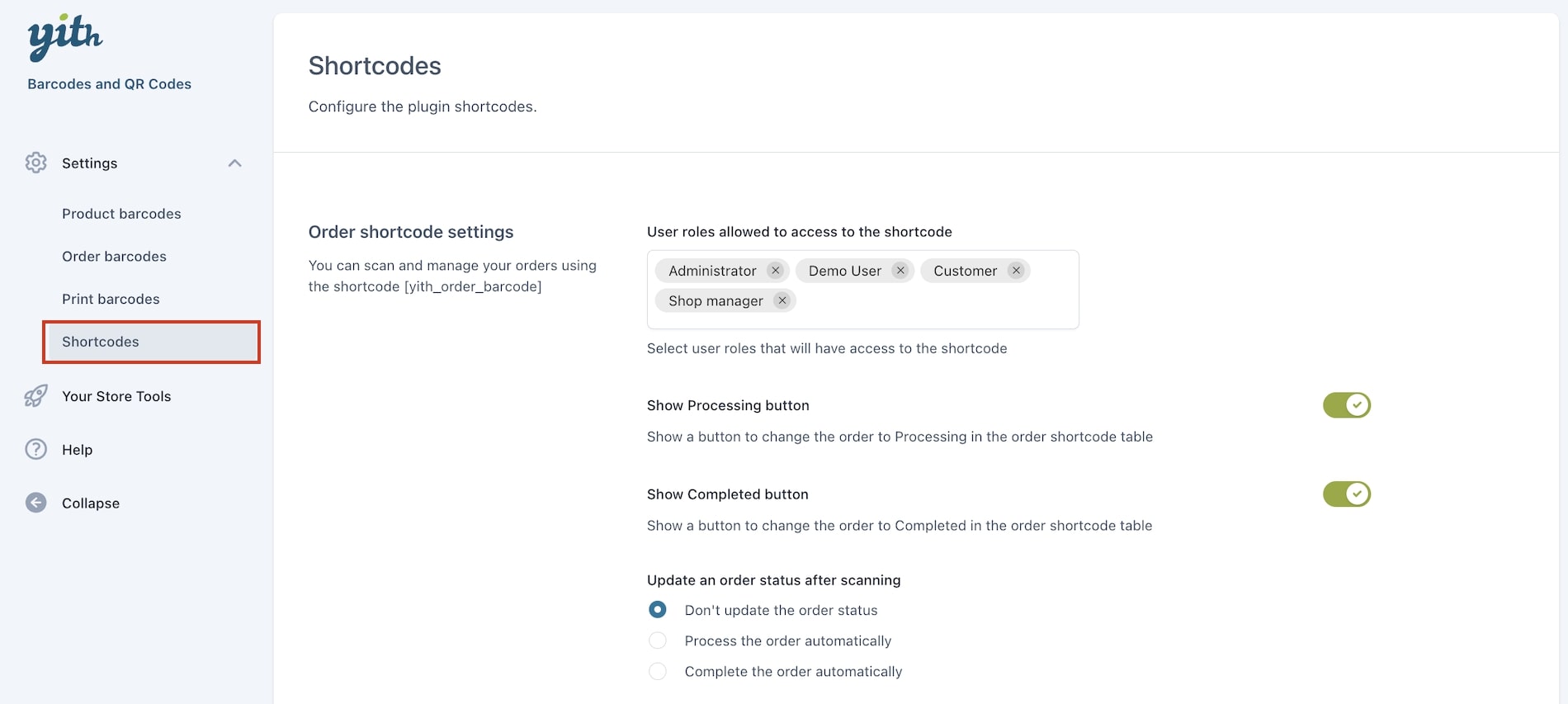Toggle the Show Completed button switch
Screen dimensions: 1568x704
click(x=1346, y=494)
